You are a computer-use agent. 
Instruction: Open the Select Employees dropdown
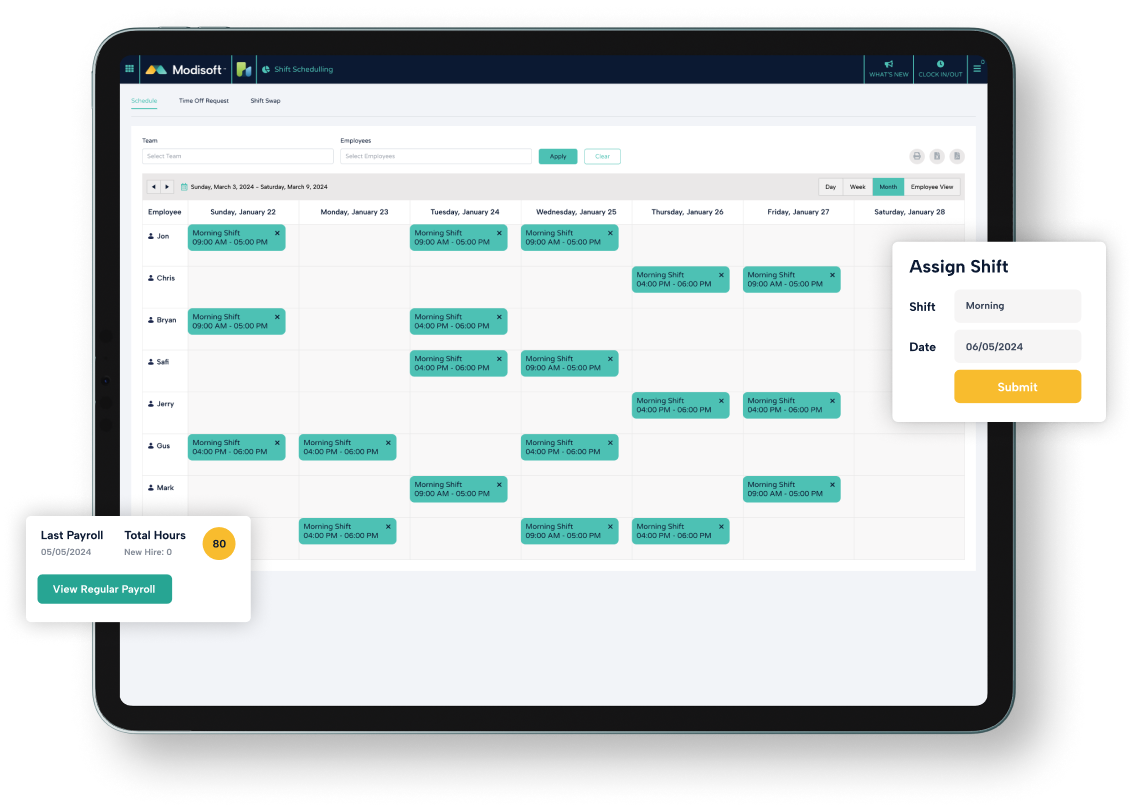436,156
